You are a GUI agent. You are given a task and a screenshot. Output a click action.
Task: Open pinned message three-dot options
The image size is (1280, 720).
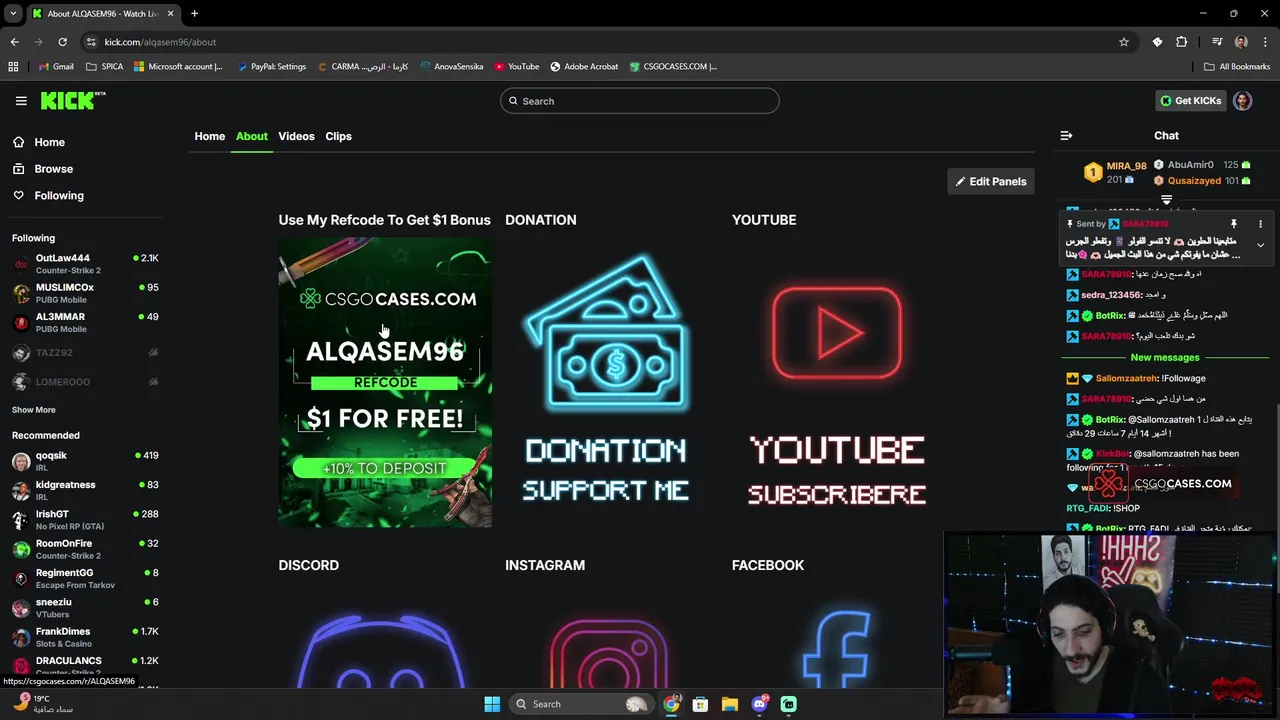click(1260, 224)
